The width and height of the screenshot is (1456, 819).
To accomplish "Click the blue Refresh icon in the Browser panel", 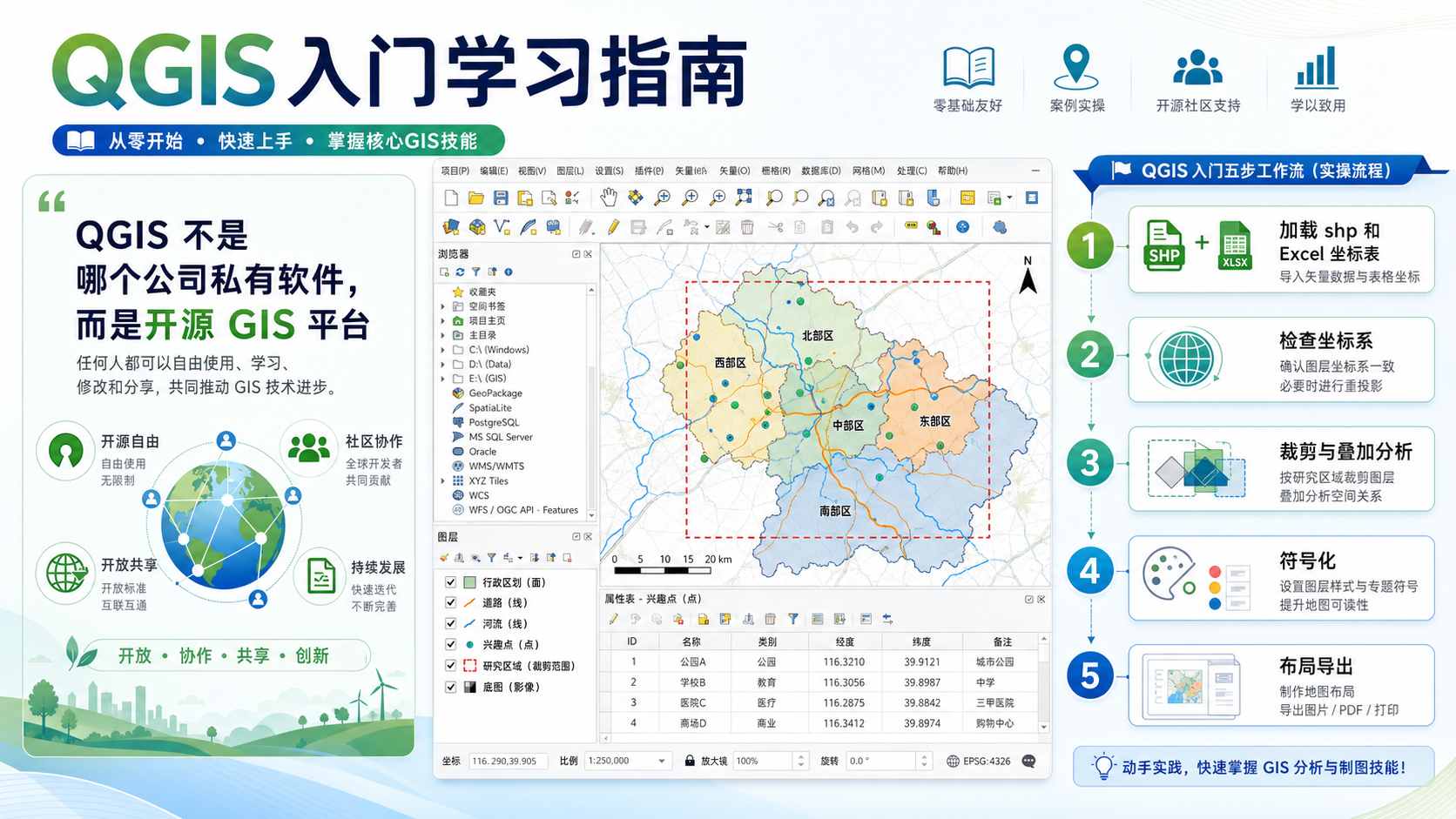I will tap(460, 272).
